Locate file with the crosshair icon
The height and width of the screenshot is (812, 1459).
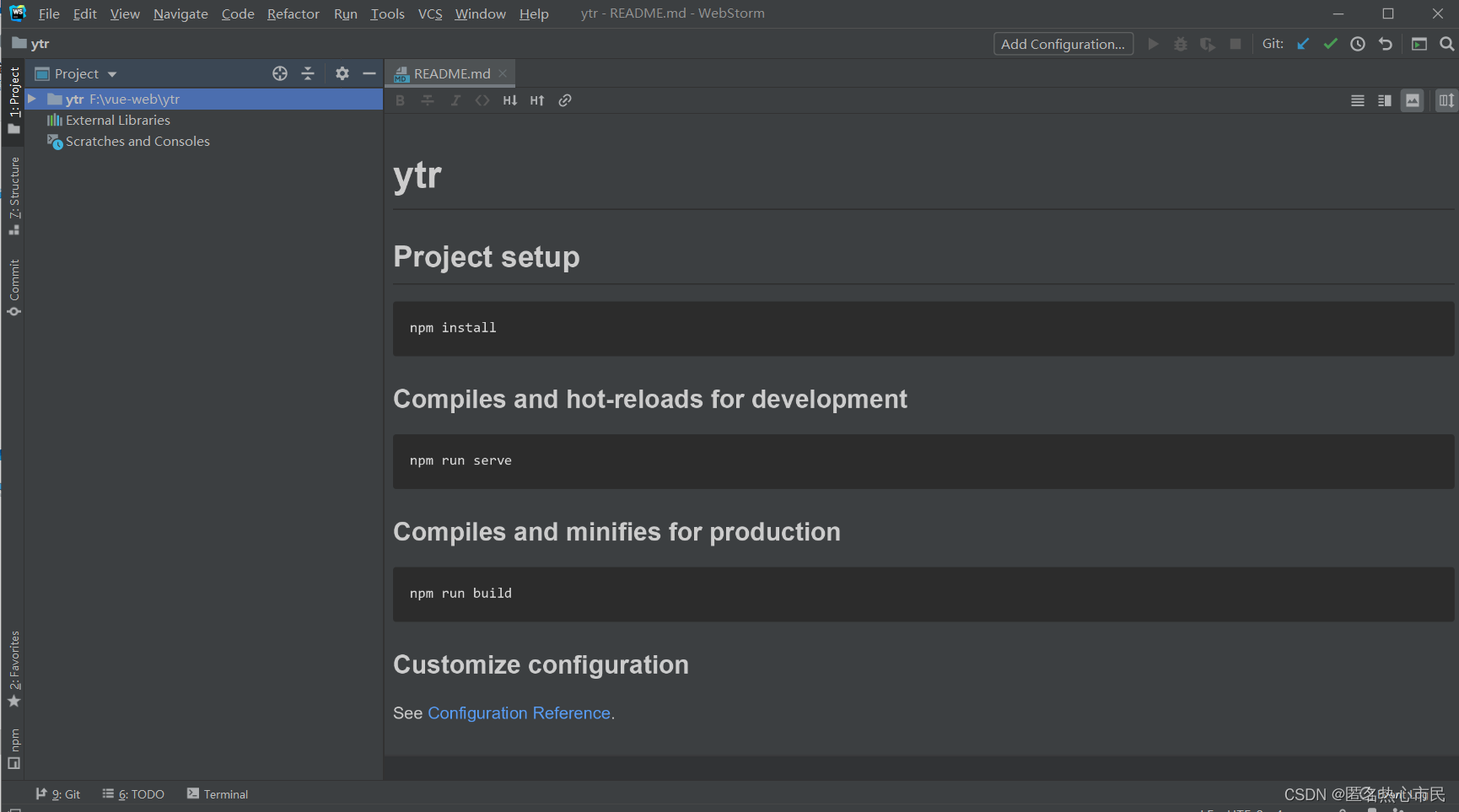point(280,73)
